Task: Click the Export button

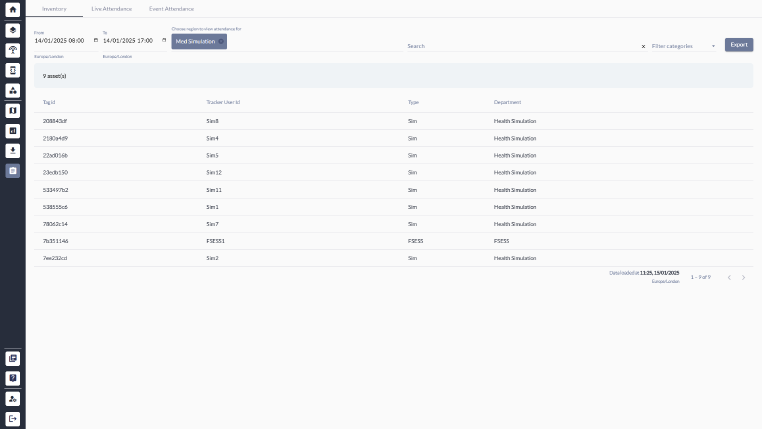Action: pos(738,45)
